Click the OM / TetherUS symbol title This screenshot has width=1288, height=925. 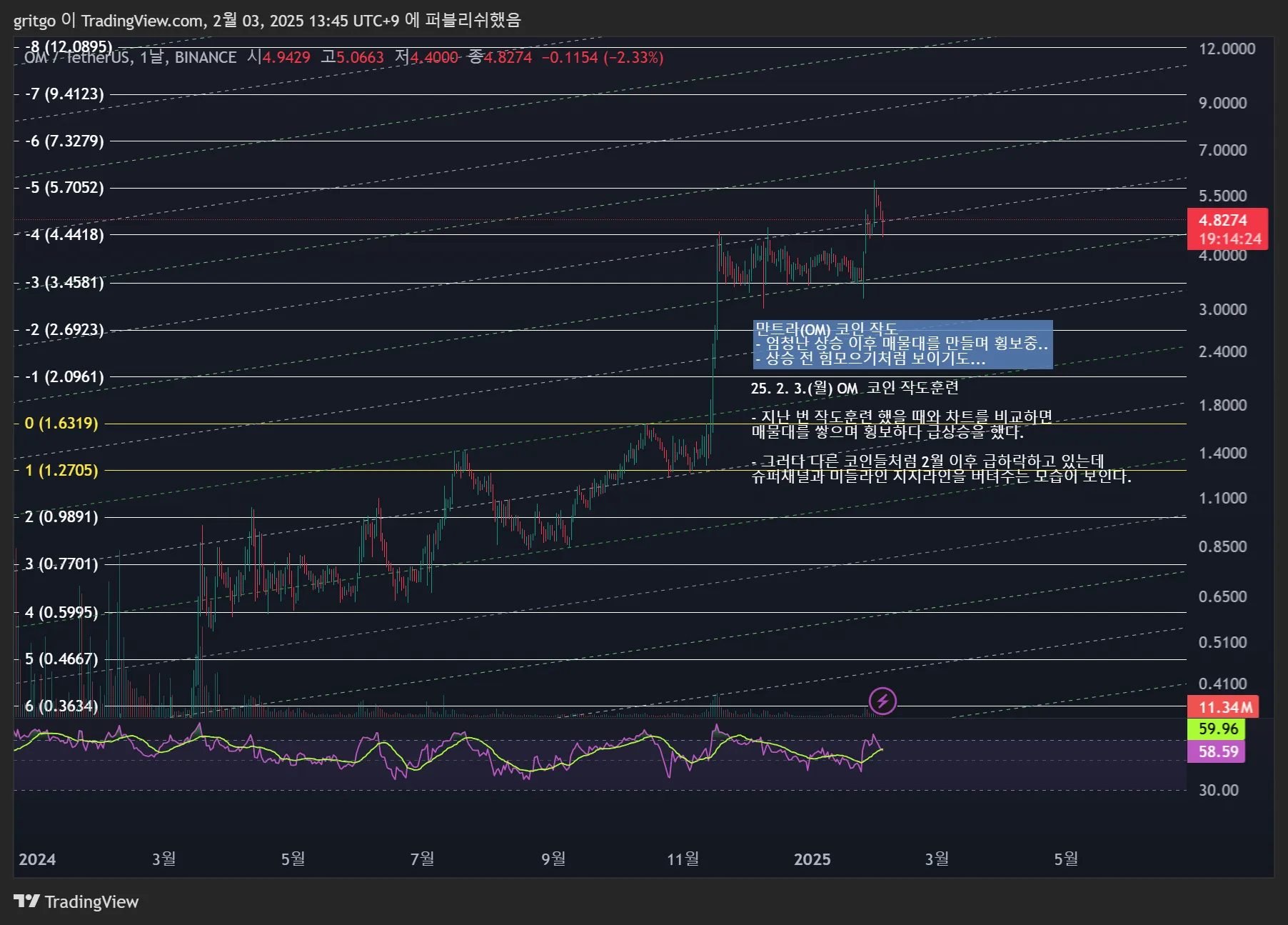coord(76,58)
